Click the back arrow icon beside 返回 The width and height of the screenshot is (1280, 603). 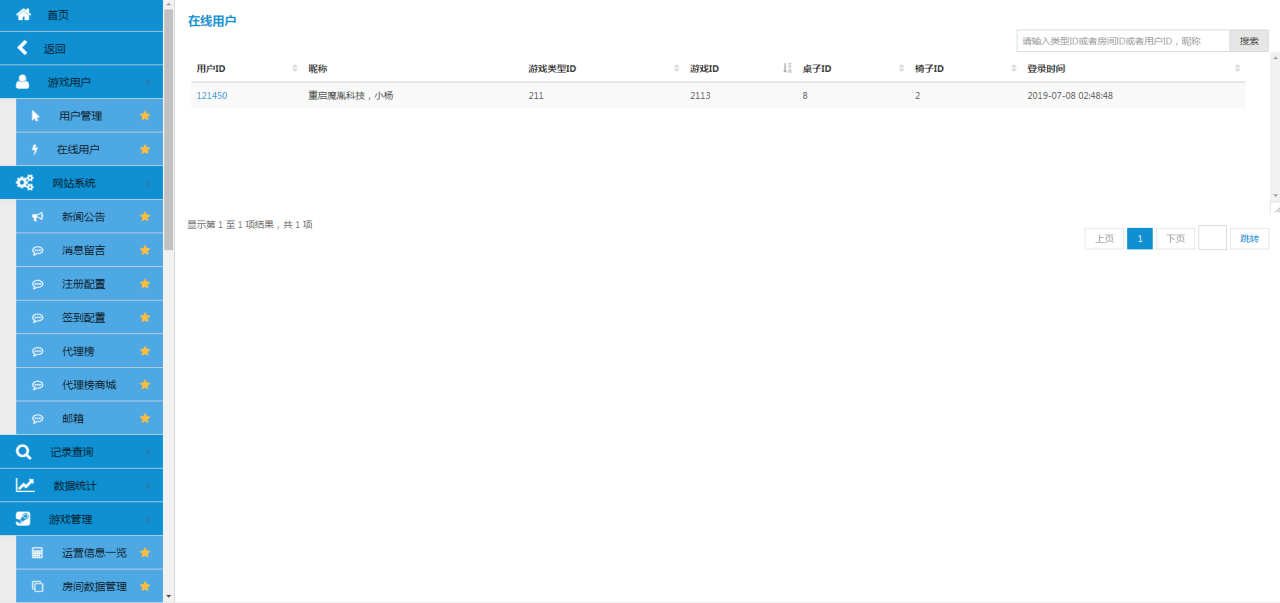coord(22,47)
